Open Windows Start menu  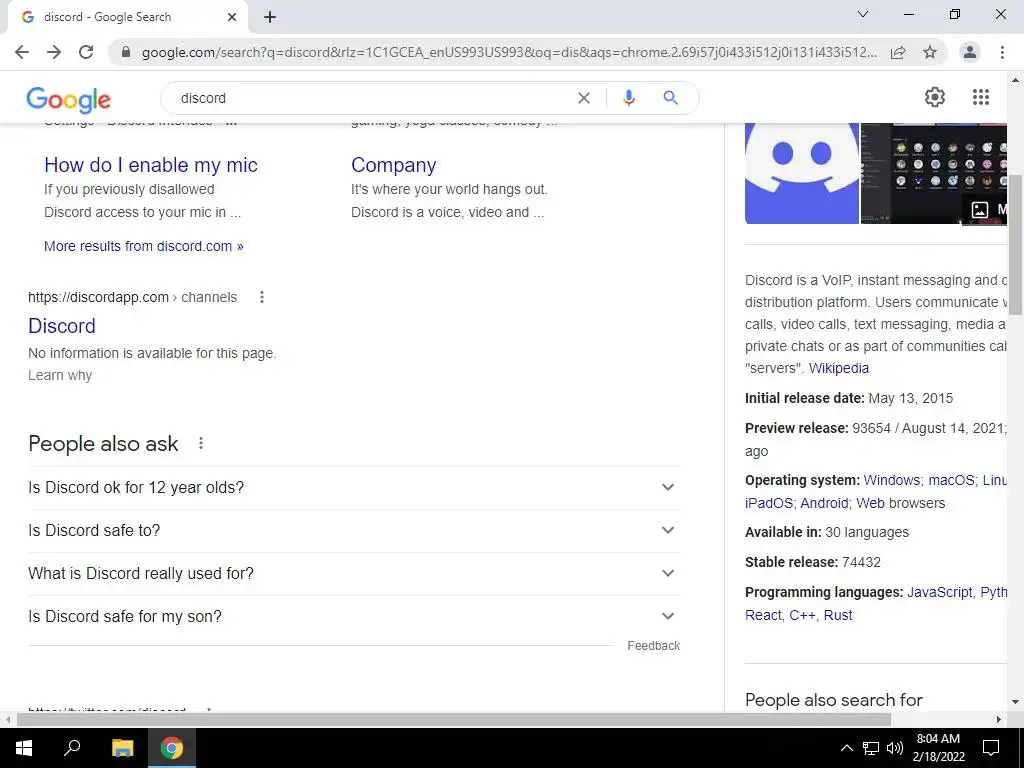pos(24,748)
